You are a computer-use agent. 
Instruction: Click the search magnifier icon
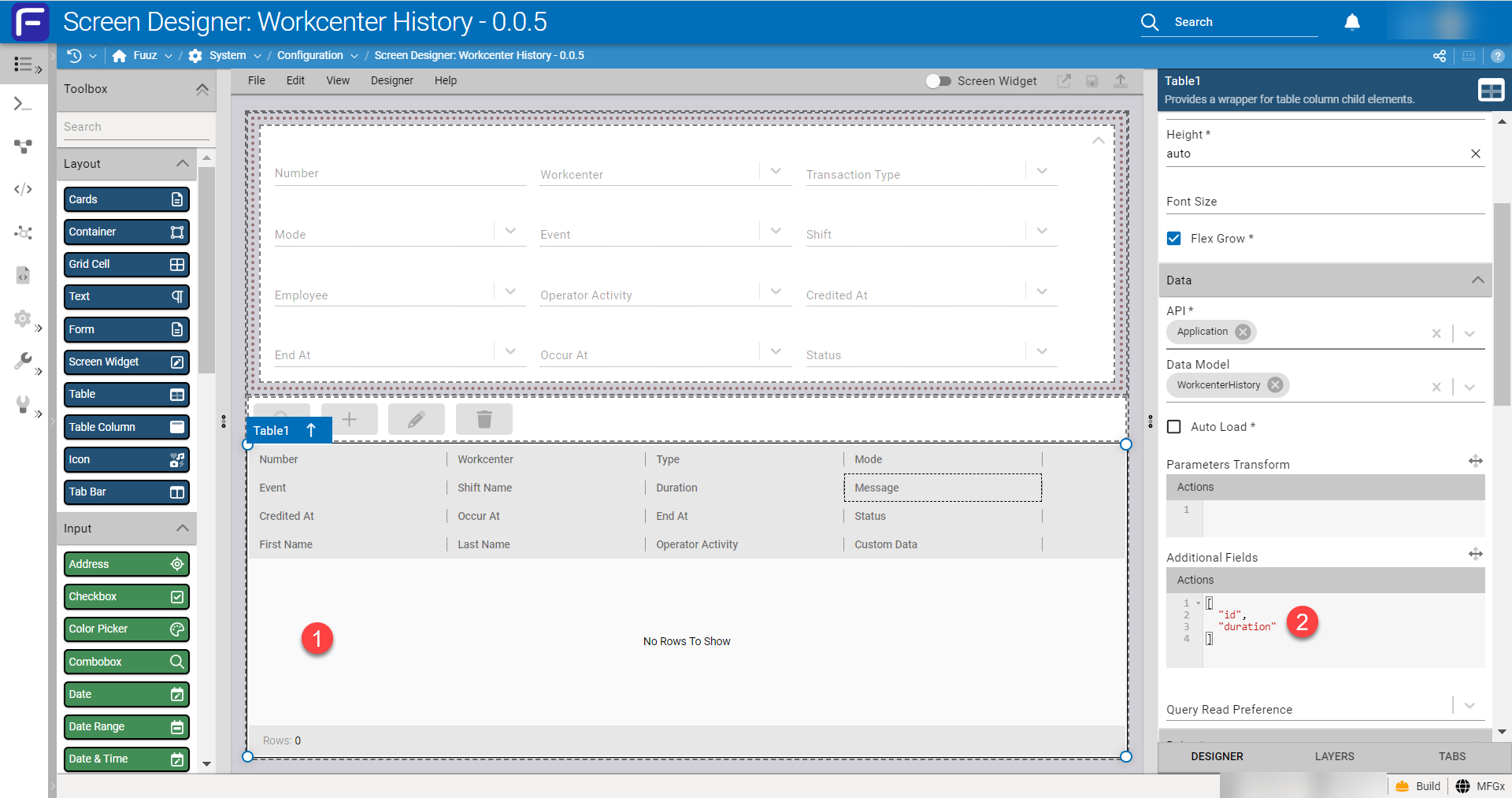point(1150,22)
